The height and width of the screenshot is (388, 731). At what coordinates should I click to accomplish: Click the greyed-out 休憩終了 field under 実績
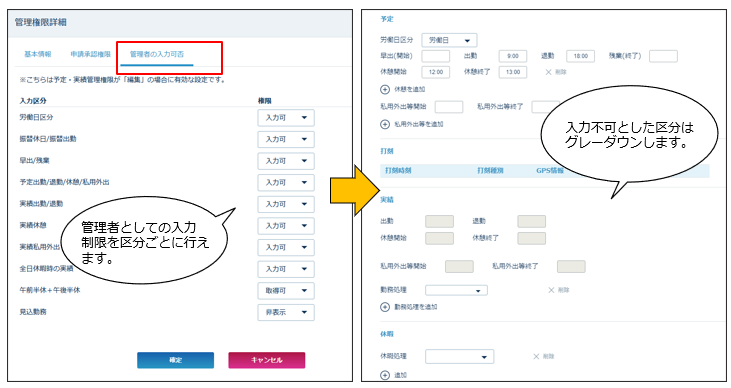tap(531, 238)
